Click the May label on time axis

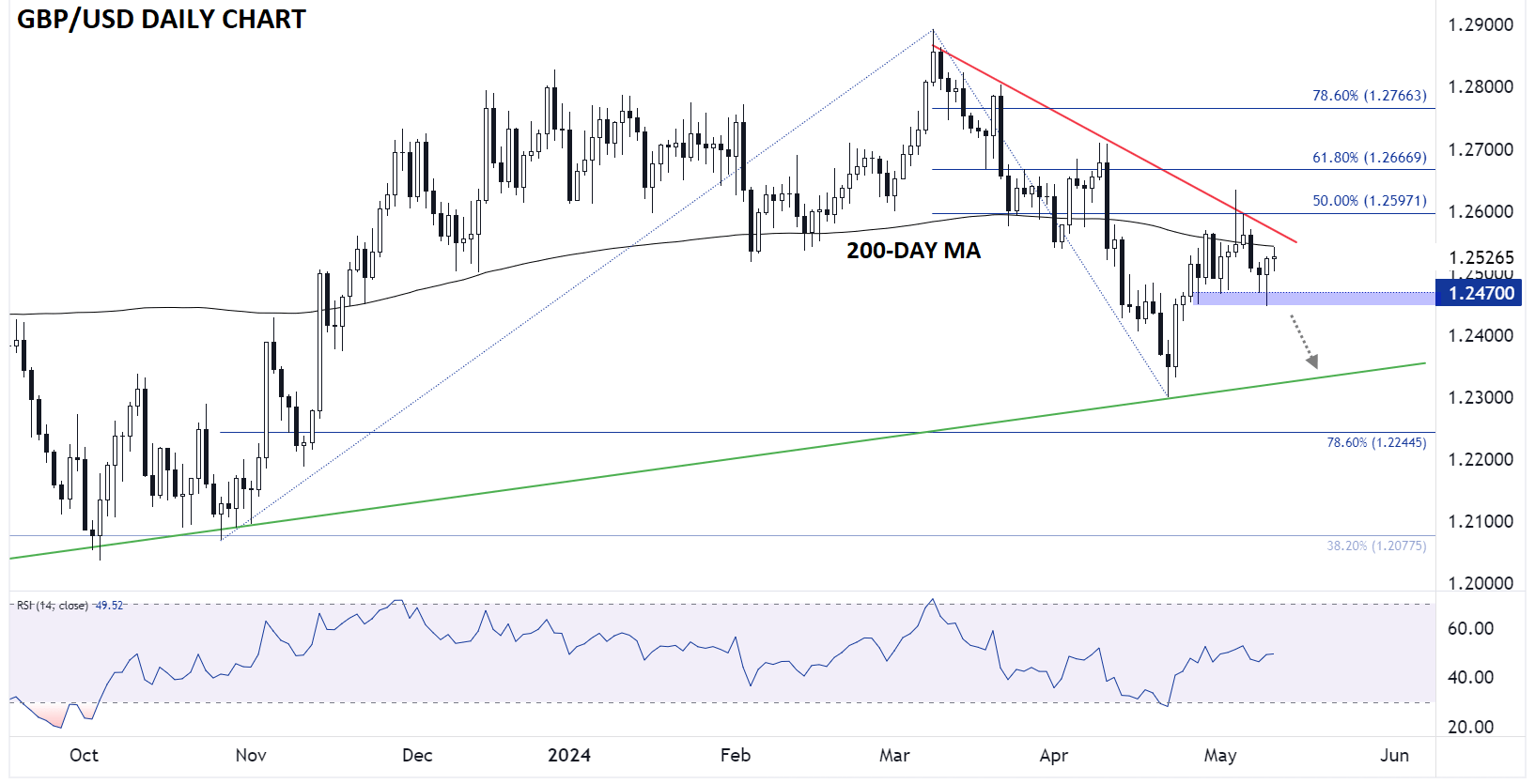[x=1220, y=756]
